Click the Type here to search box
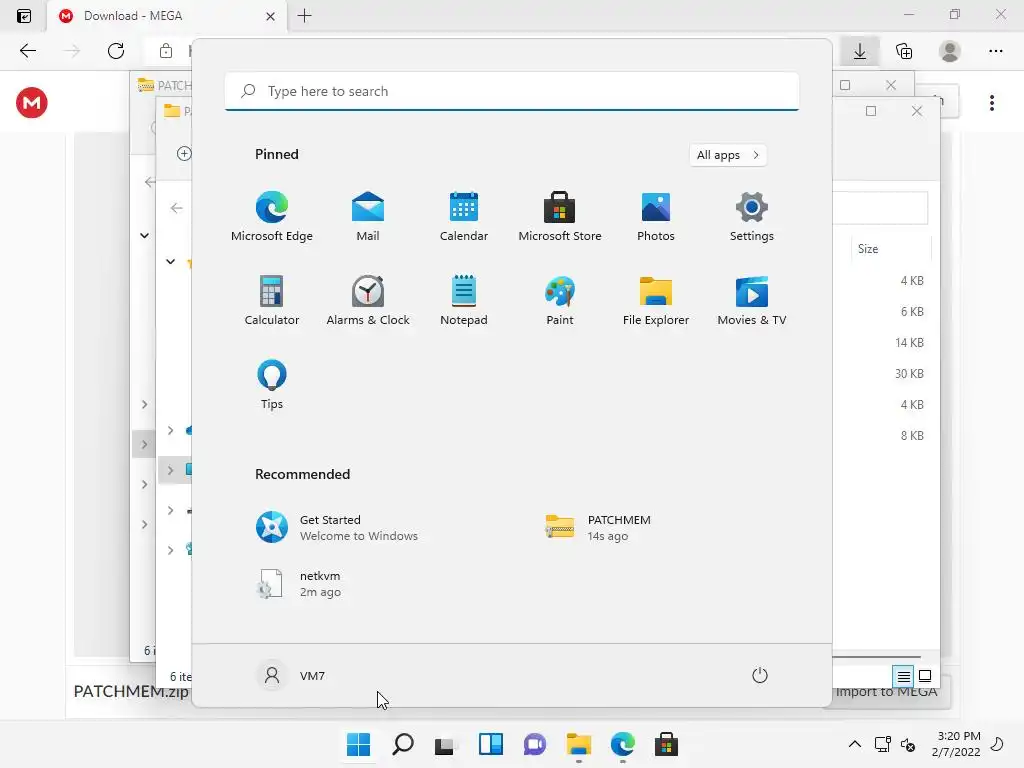The height and width of the screenshot is (768, 1024). tap(511, 91)
